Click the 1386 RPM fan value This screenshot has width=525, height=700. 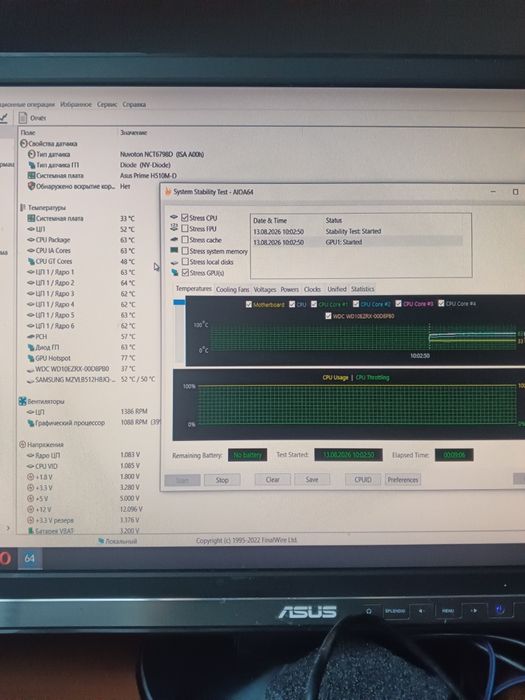(x=133, y=411)
